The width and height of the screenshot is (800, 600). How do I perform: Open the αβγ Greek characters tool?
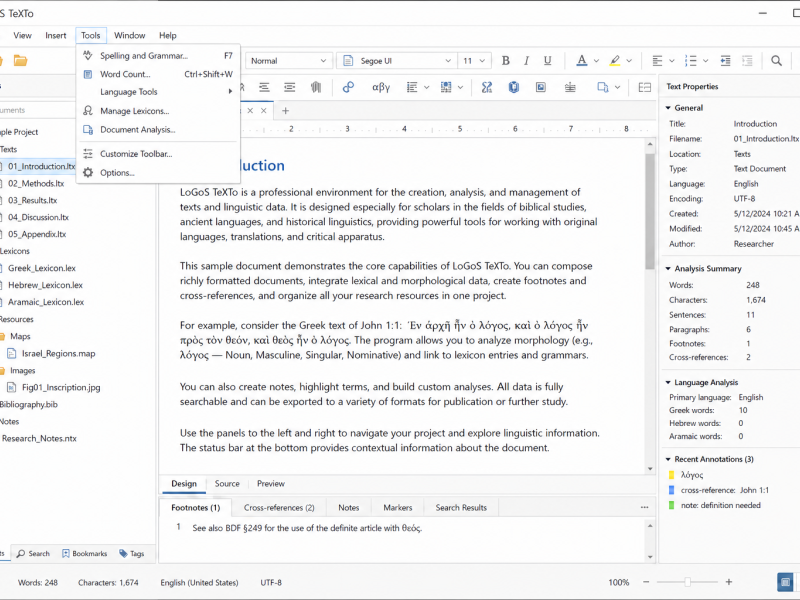pyautogui.click(x=381, y=87)
